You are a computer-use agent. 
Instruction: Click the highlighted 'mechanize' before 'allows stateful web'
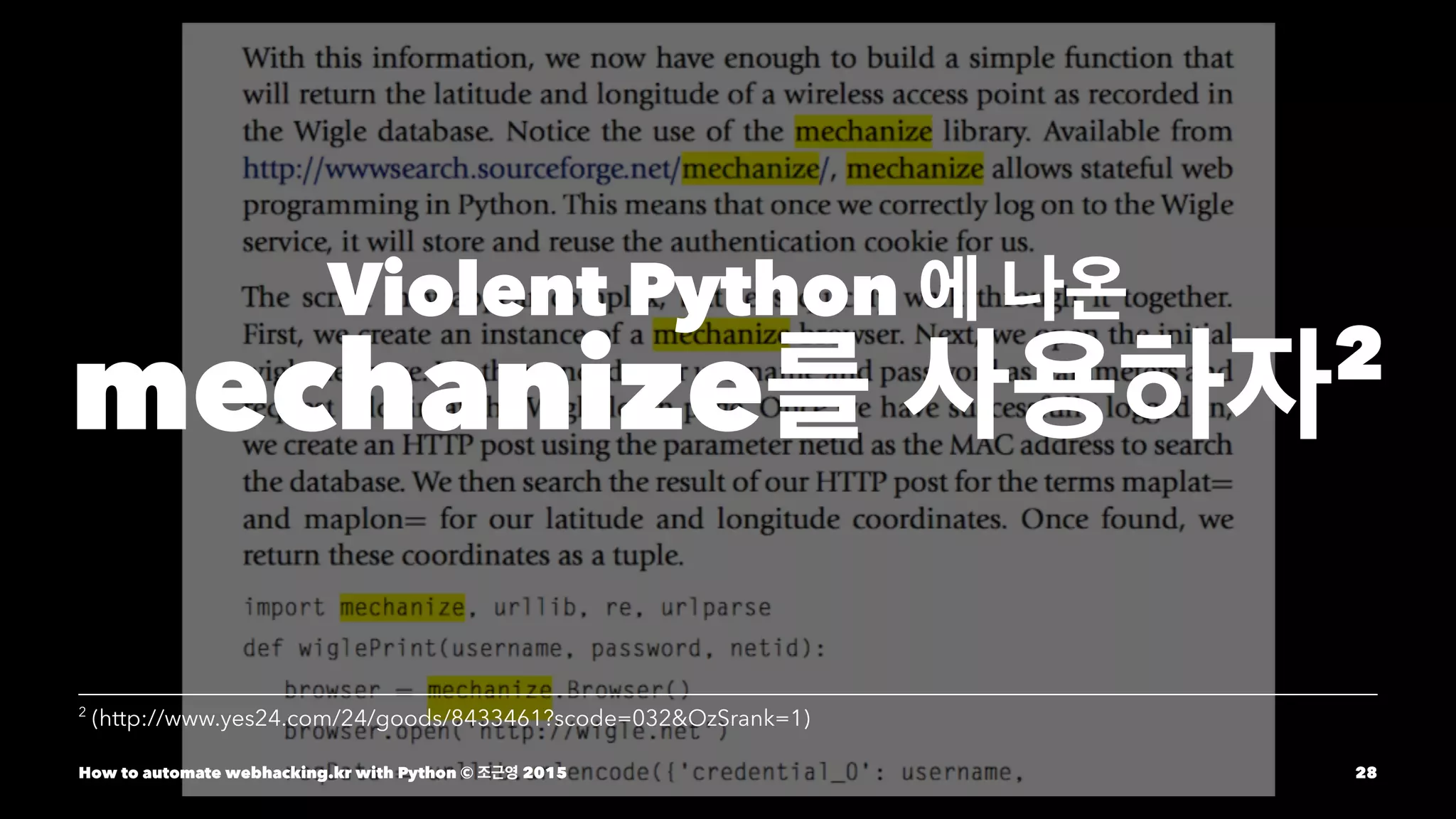[915, 169]
